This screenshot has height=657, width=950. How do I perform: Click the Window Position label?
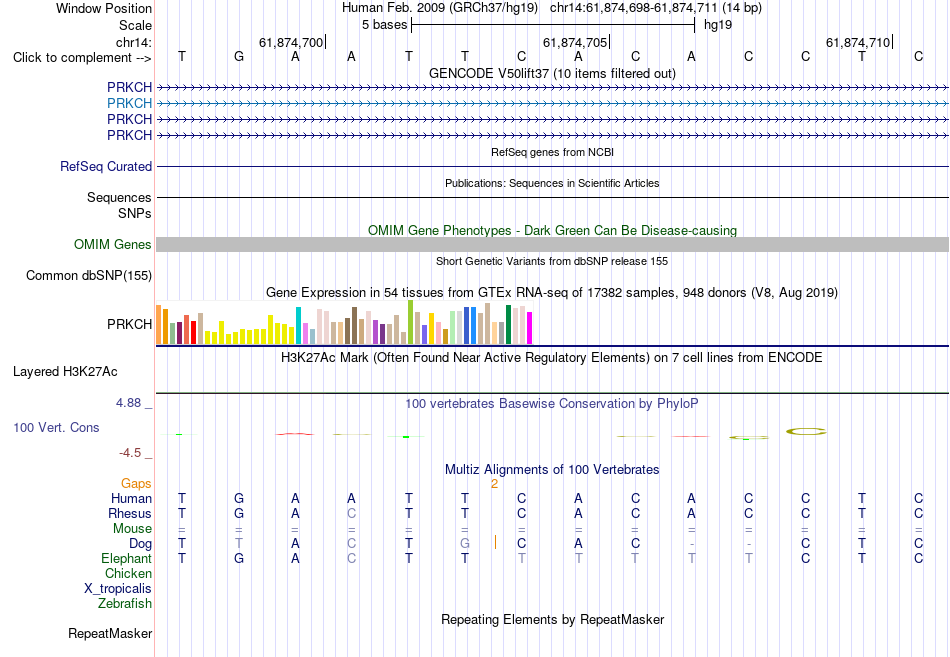click(x=104, y=8)
